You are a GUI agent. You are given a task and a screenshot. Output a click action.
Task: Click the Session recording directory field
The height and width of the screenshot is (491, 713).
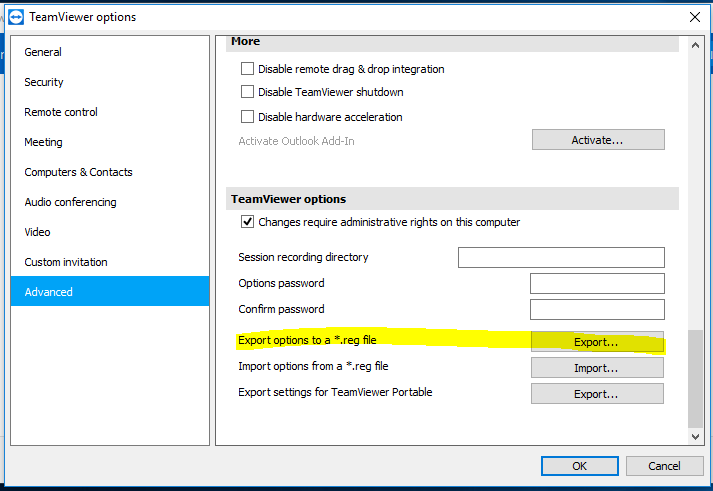tap(561, 258)
